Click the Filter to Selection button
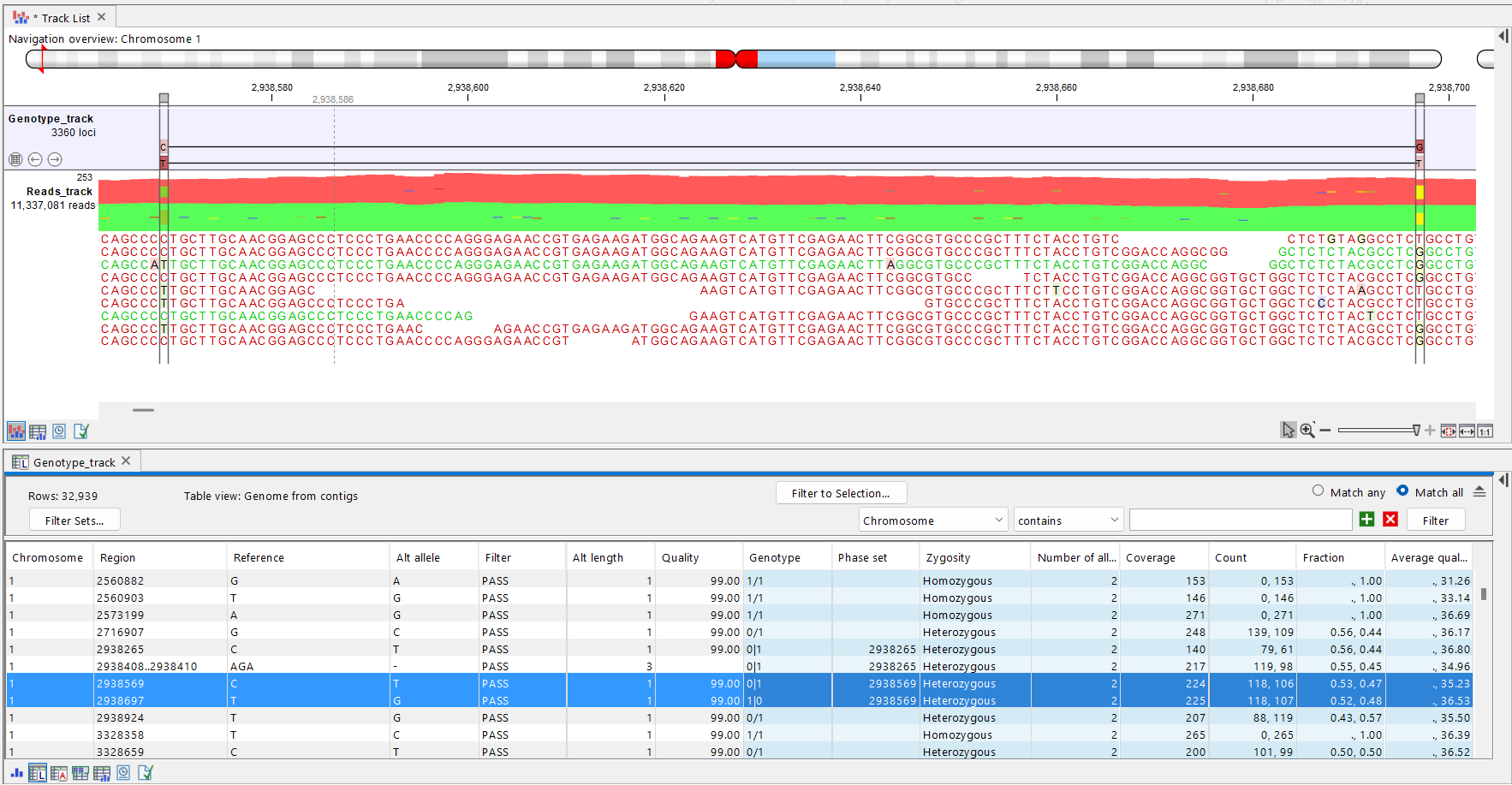The image size is (1512, 785). click(841, 493)
